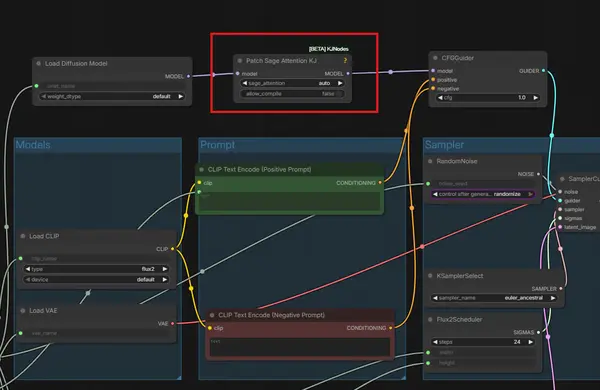
Task: Collapse the Load Diffusion Model node via its title dot
Action: click(38, 64)
